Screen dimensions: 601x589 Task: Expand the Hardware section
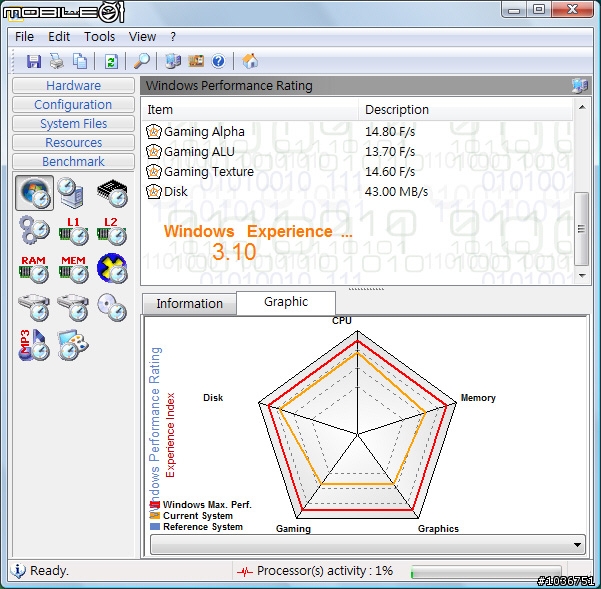(x=73, y=85)
